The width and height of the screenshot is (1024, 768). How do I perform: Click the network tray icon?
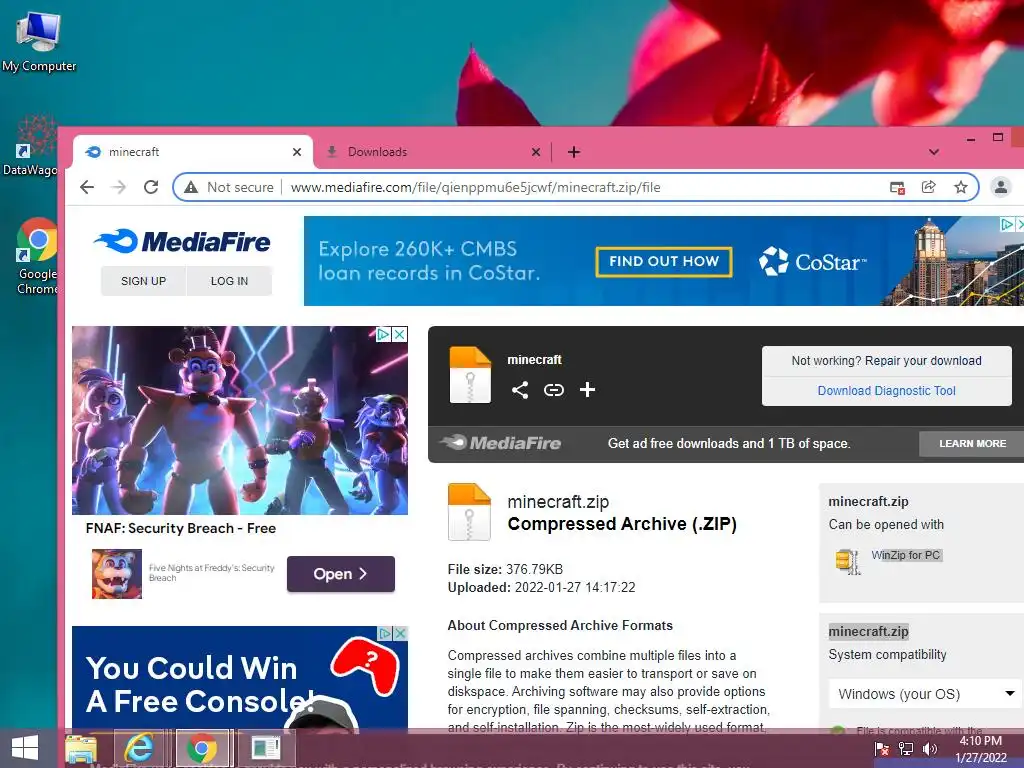(x=906, y=749)
